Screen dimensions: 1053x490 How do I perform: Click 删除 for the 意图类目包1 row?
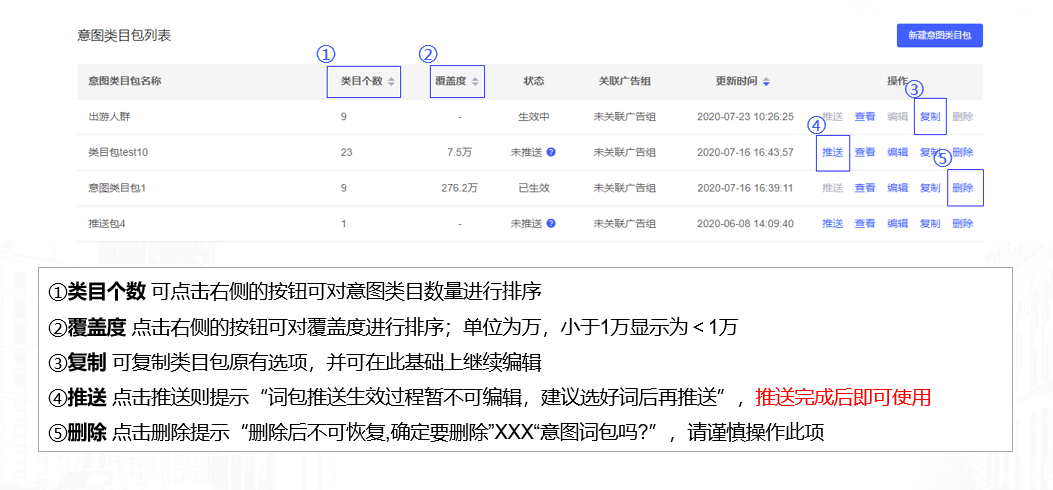962,187
